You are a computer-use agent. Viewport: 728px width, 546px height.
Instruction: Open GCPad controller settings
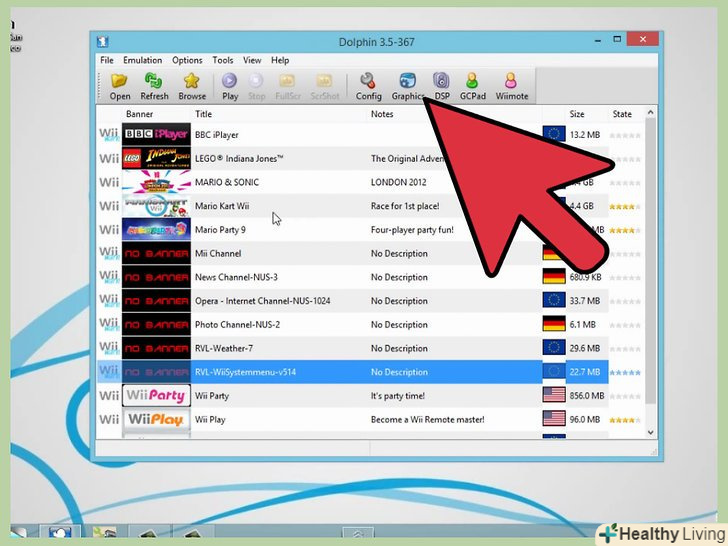tap(472, 86)
